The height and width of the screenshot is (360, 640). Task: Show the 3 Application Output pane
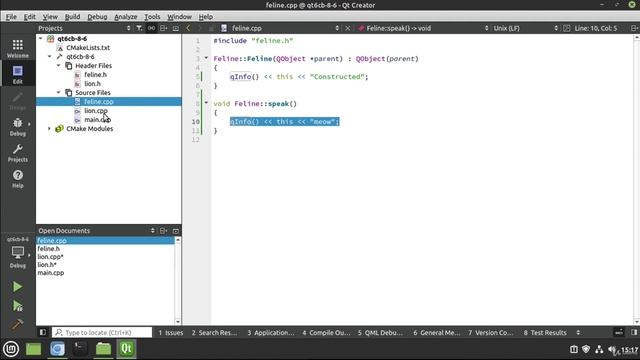click(271, 333)
